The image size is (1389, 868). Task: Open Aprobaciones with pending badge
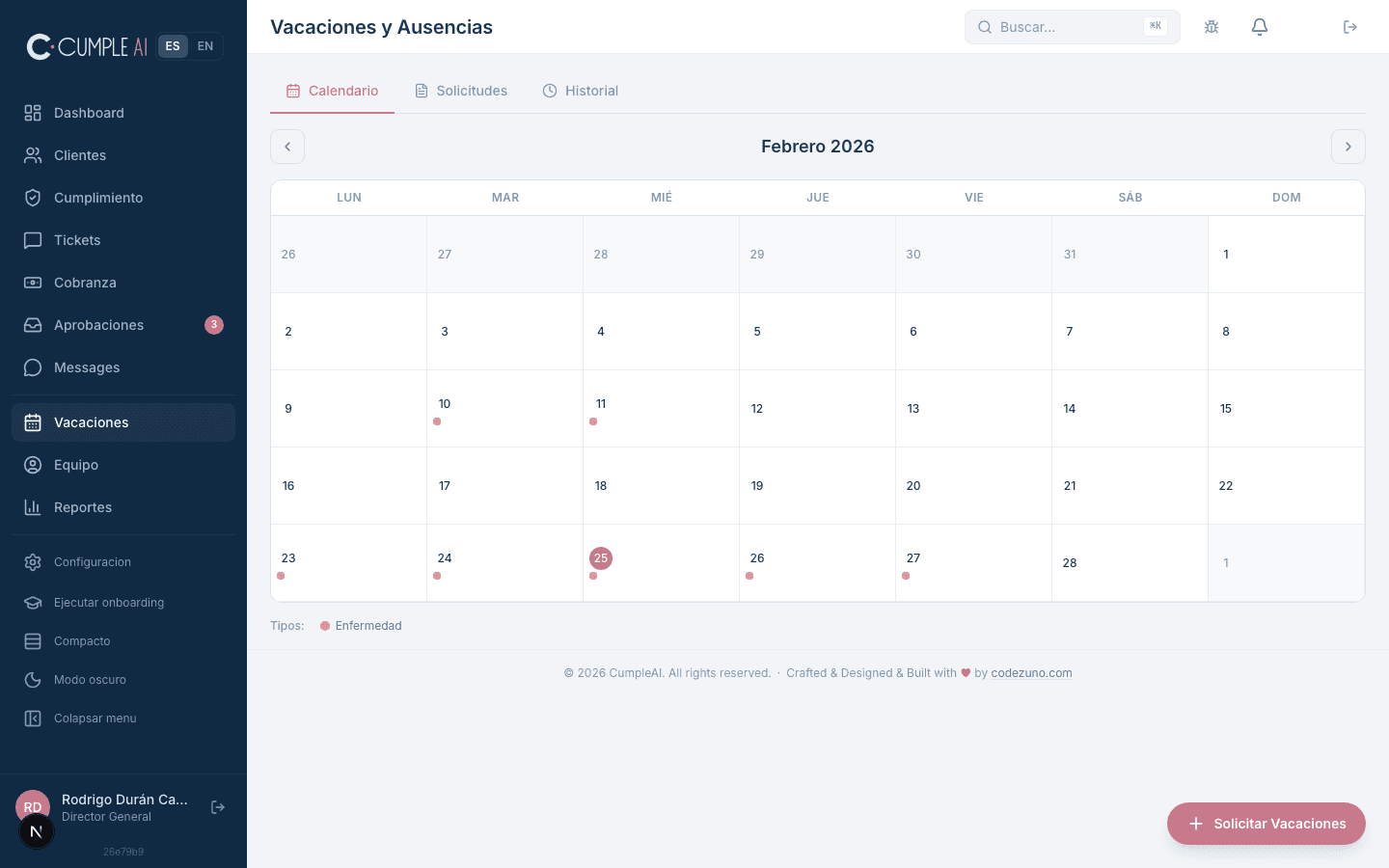99,325
